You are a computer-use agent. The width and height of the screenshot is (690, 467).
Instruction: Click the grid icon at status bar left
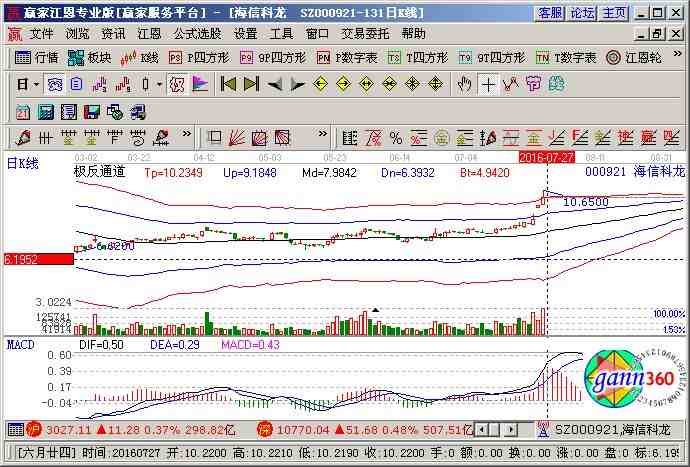(16, 430)
